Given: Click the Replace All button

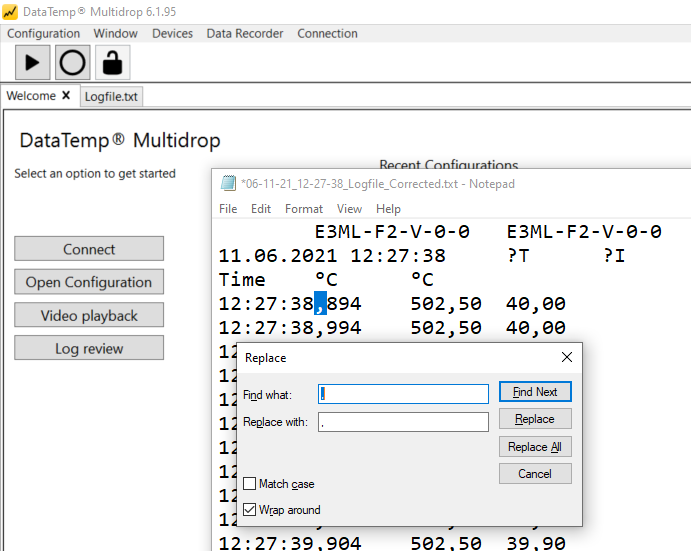Looking at the screenshot, I should tap(535, 447).
